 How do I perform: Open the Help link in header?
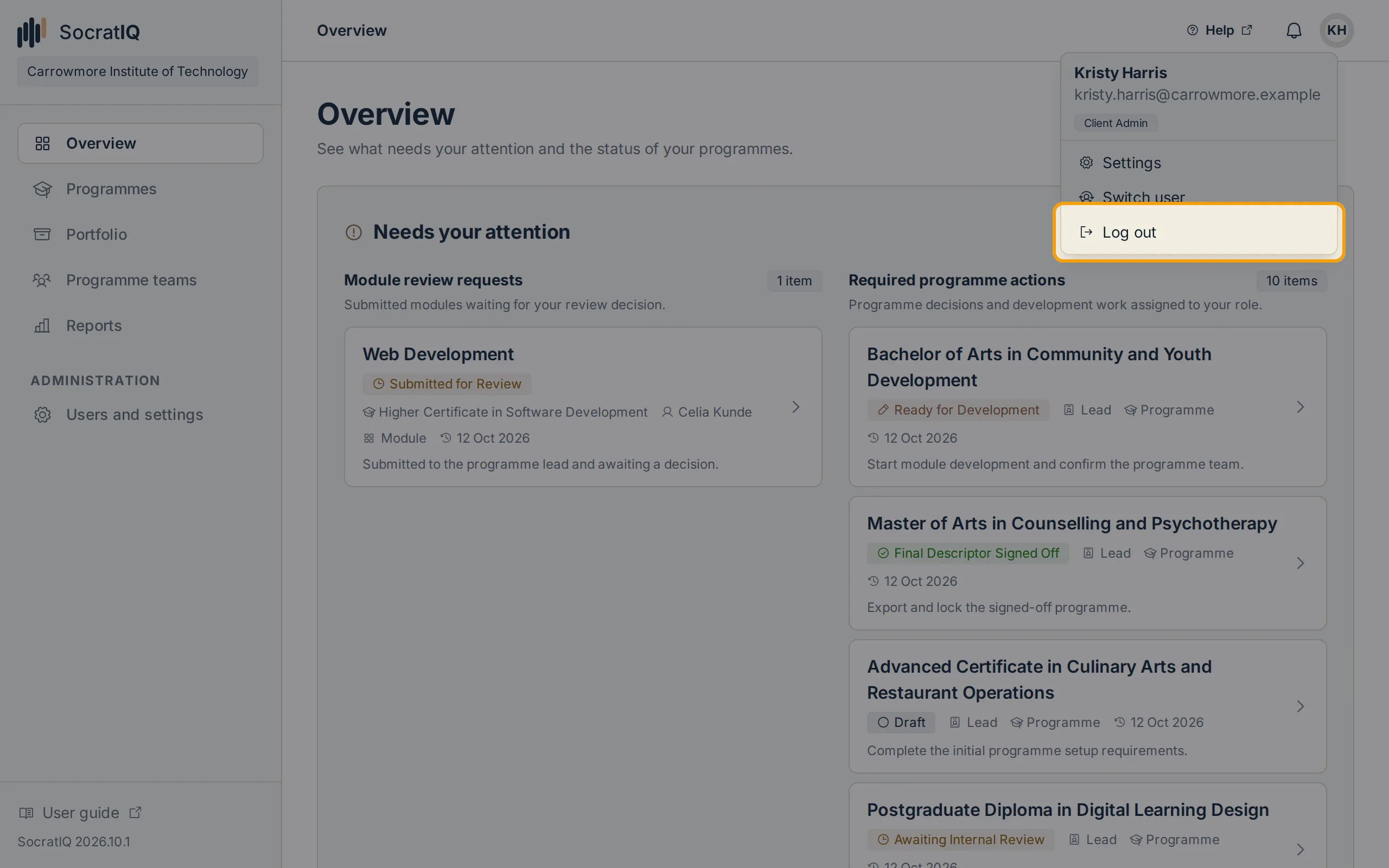click(x=1220, y=30)
